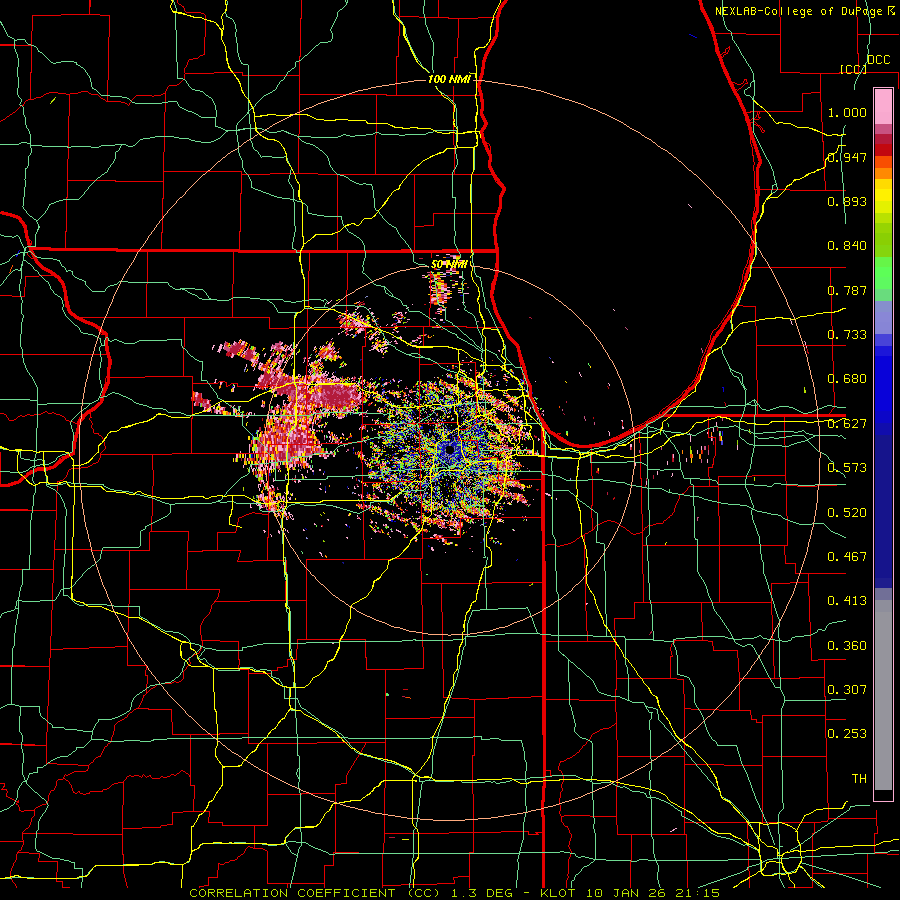Select the 0.307 legend value

pos(847,690)
